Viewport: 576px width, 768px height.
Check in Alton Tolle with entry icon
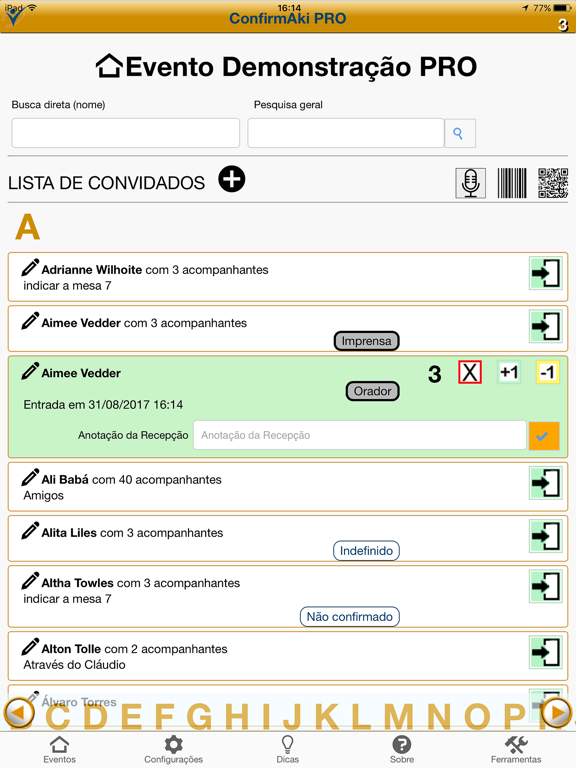546,652
